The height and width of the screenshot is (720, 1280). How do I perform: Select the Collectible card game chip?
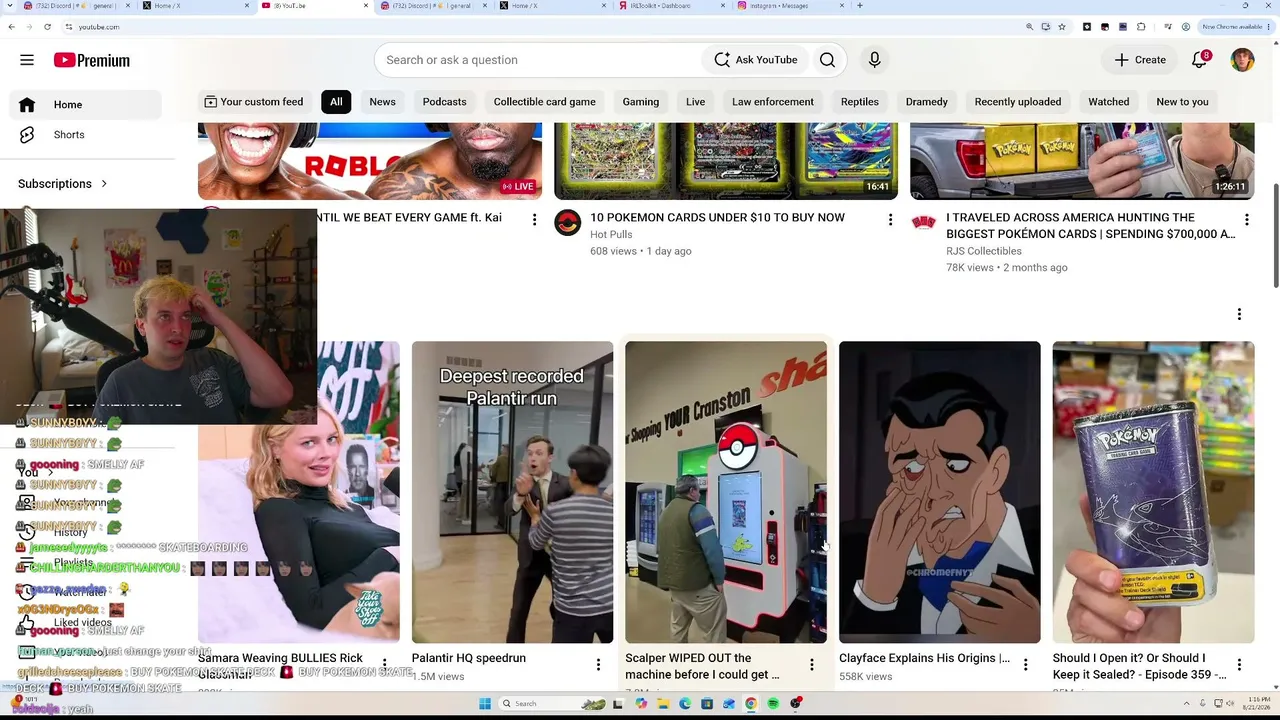pyautogui.click(x=544, y=102)
